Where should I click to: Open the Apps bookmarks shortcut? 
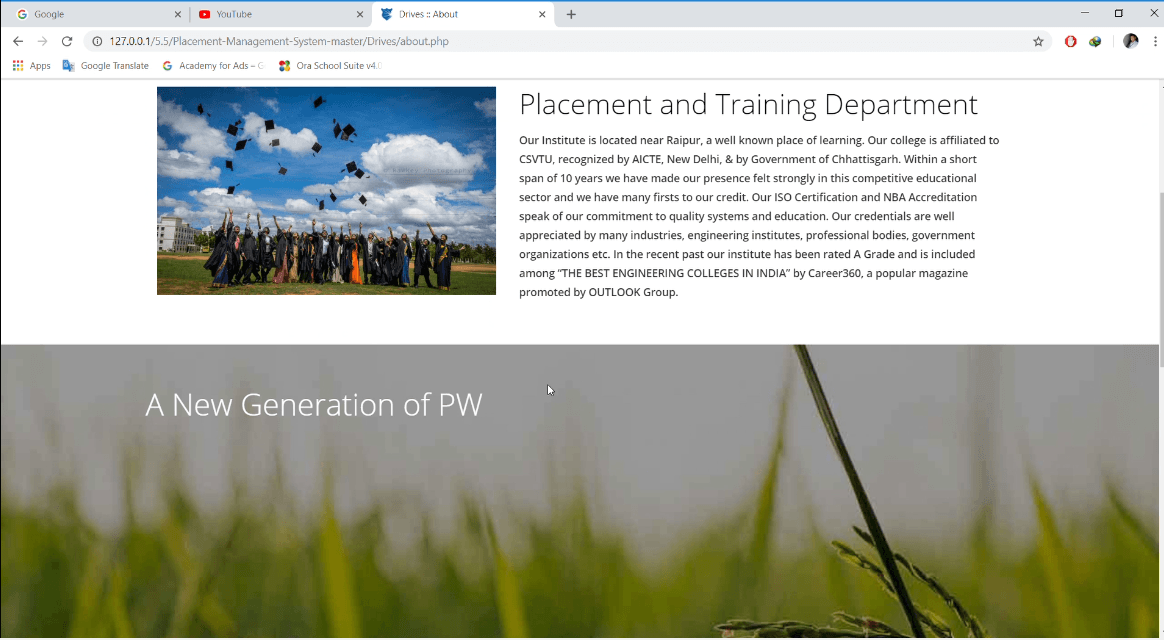pos(31,66)
